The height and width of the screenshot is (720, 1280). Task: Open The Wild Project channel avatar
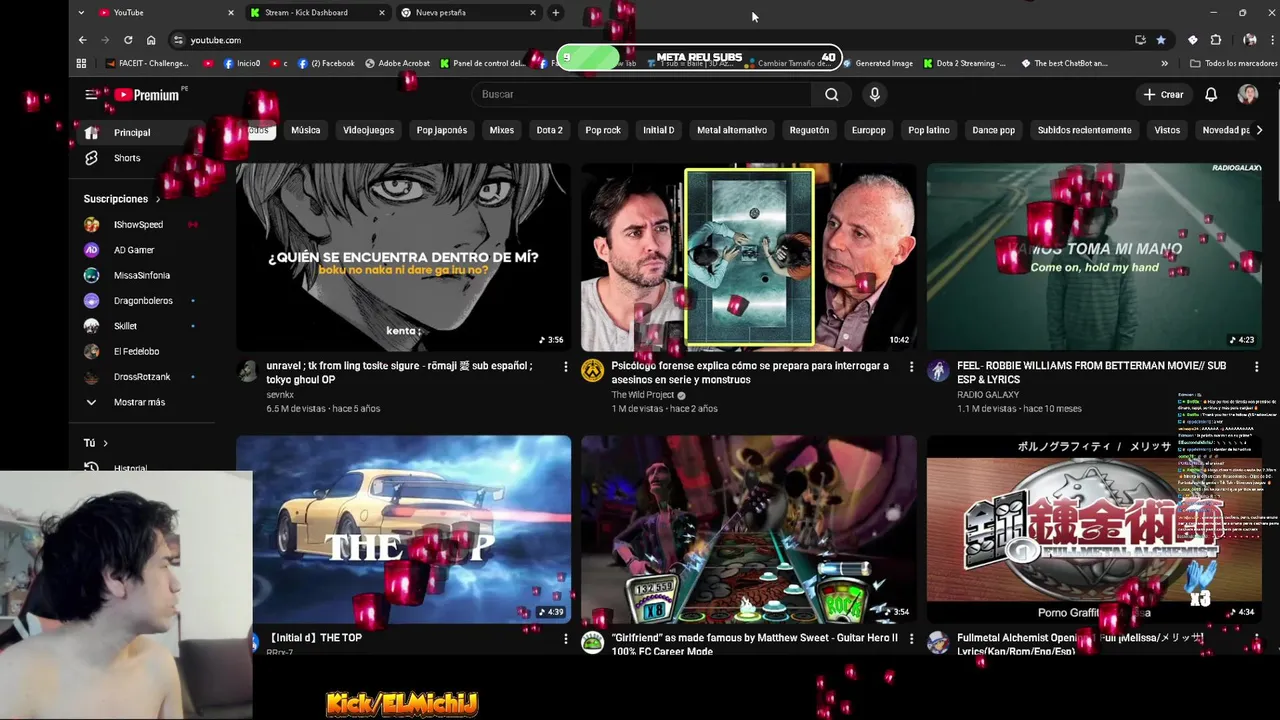593,371
